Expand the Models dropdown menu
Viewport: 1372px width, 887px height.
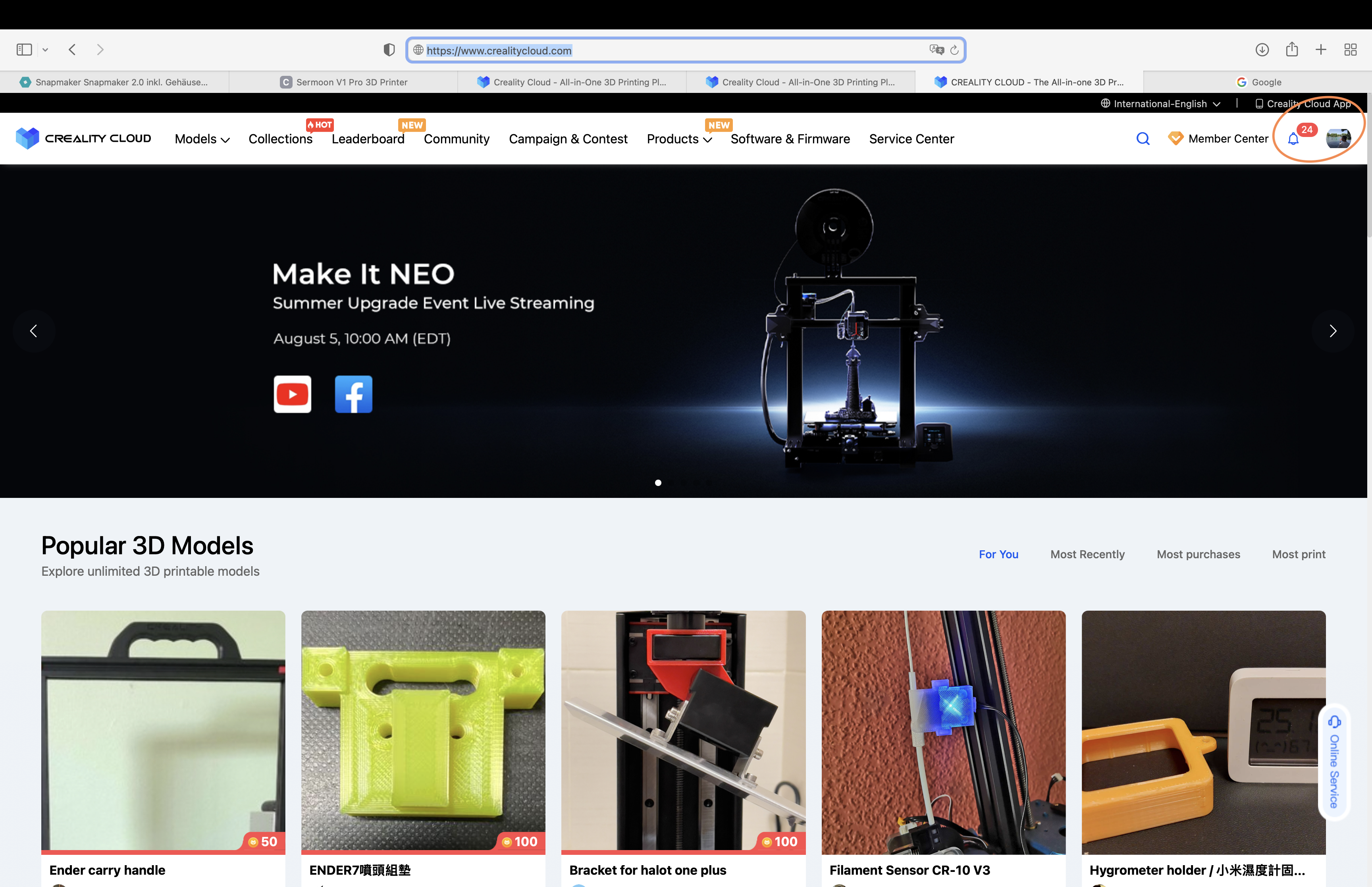pos(202,139)
